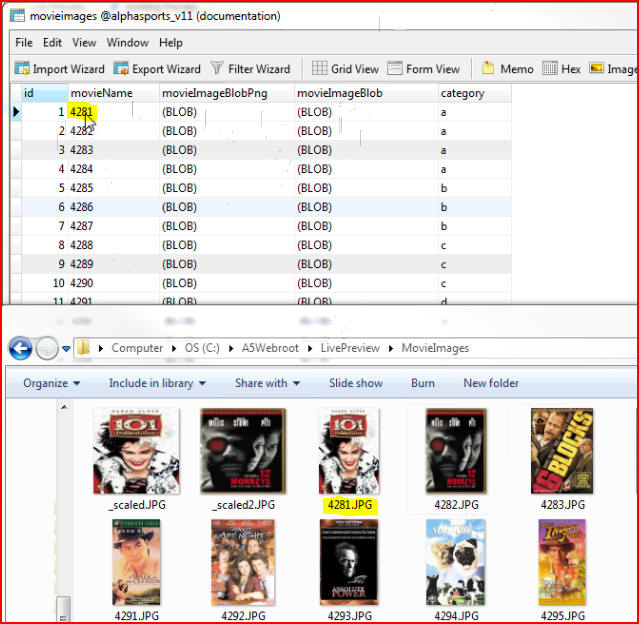The width and height of the screenshot is (639, 624).
Task: Navigate to LivePreview in breadcrumb
Action: point(350,348)
